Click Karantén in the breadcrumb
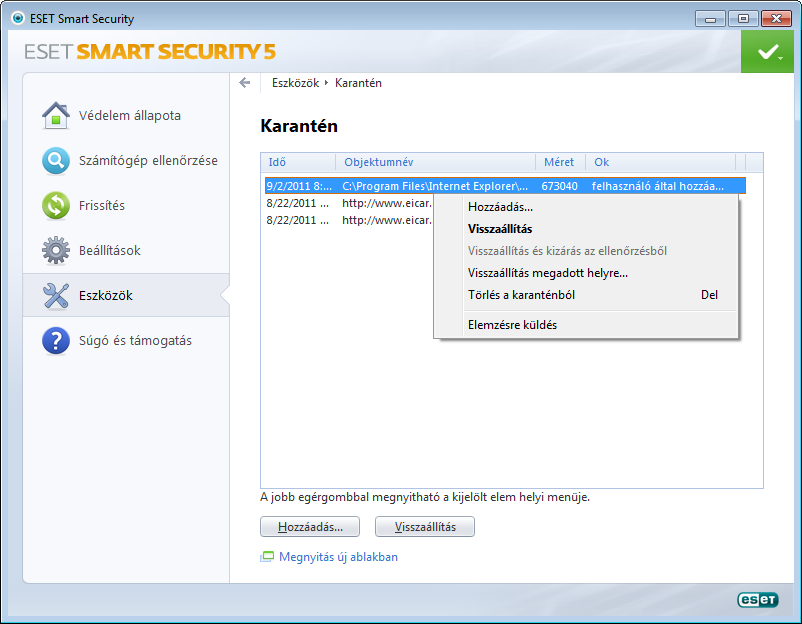 (358, 83)
